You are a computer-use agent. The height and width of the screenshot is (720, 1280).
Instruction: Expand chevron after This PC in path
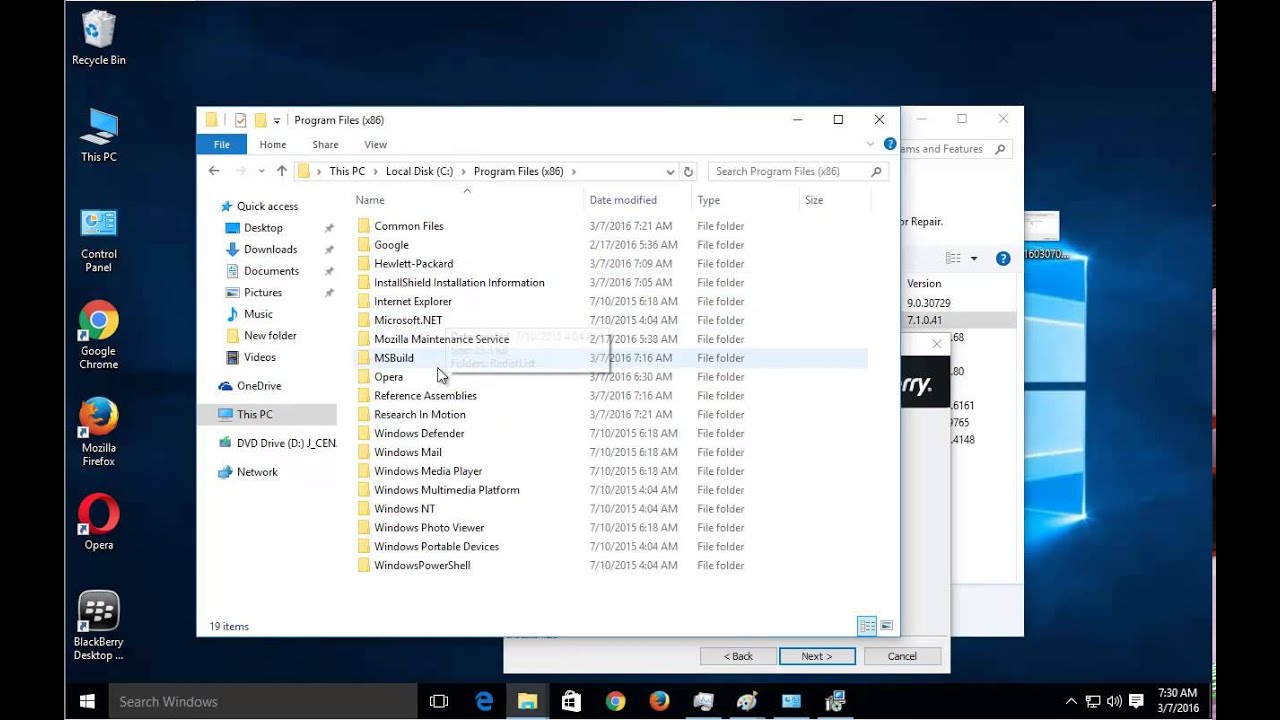coord(375,171)
